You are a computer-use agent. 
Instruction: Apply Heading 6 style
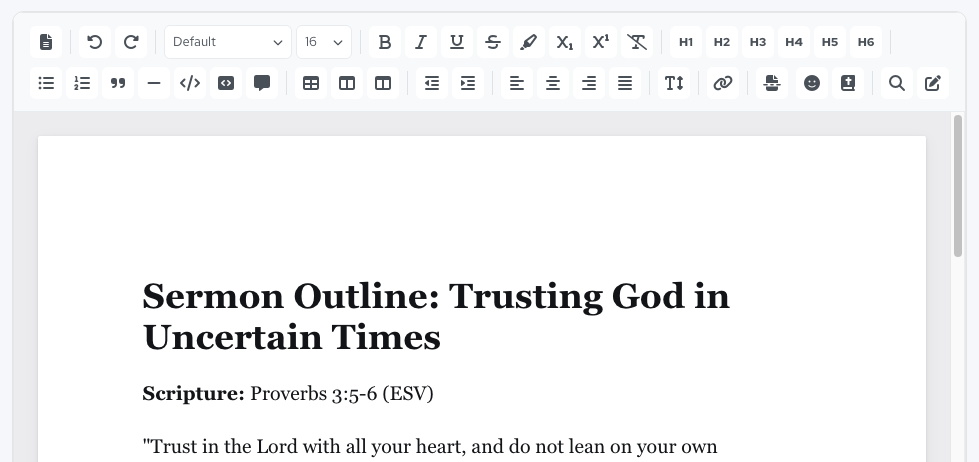pos(866,42)
